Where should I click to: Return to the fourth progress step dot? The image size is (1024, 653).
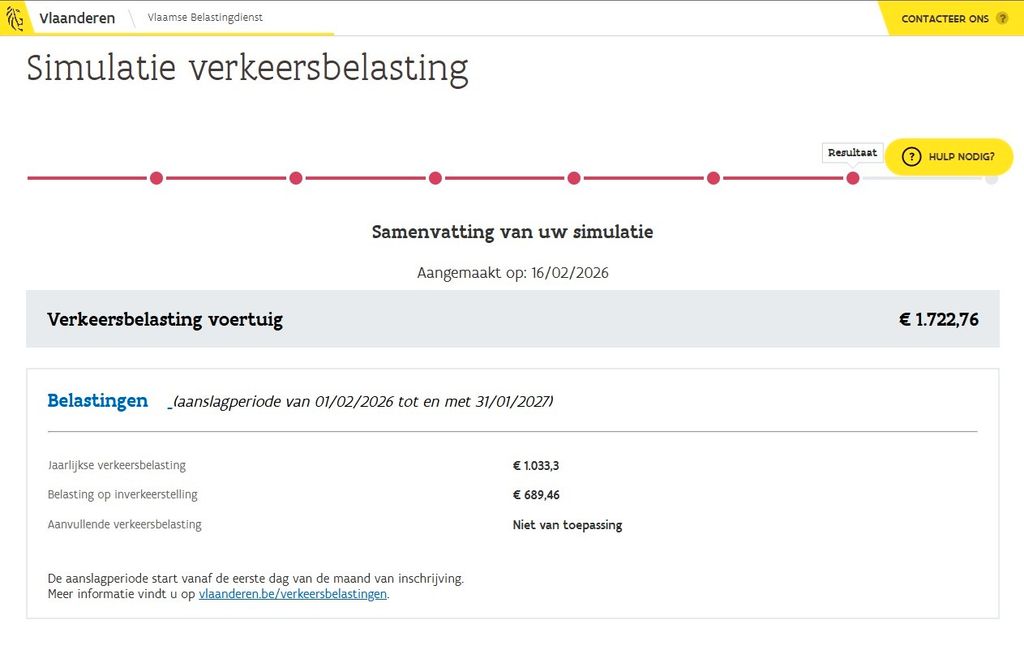tap(574, 178)
